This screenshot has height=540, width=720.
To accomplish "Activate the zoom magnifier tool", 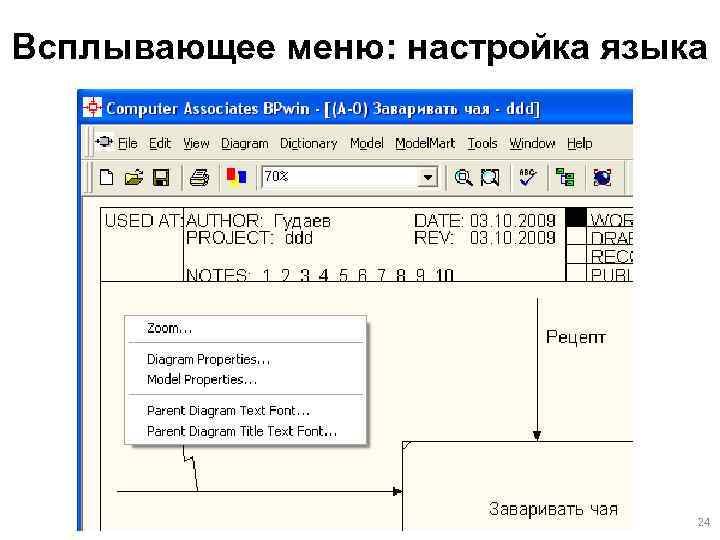I will point(463,177).
